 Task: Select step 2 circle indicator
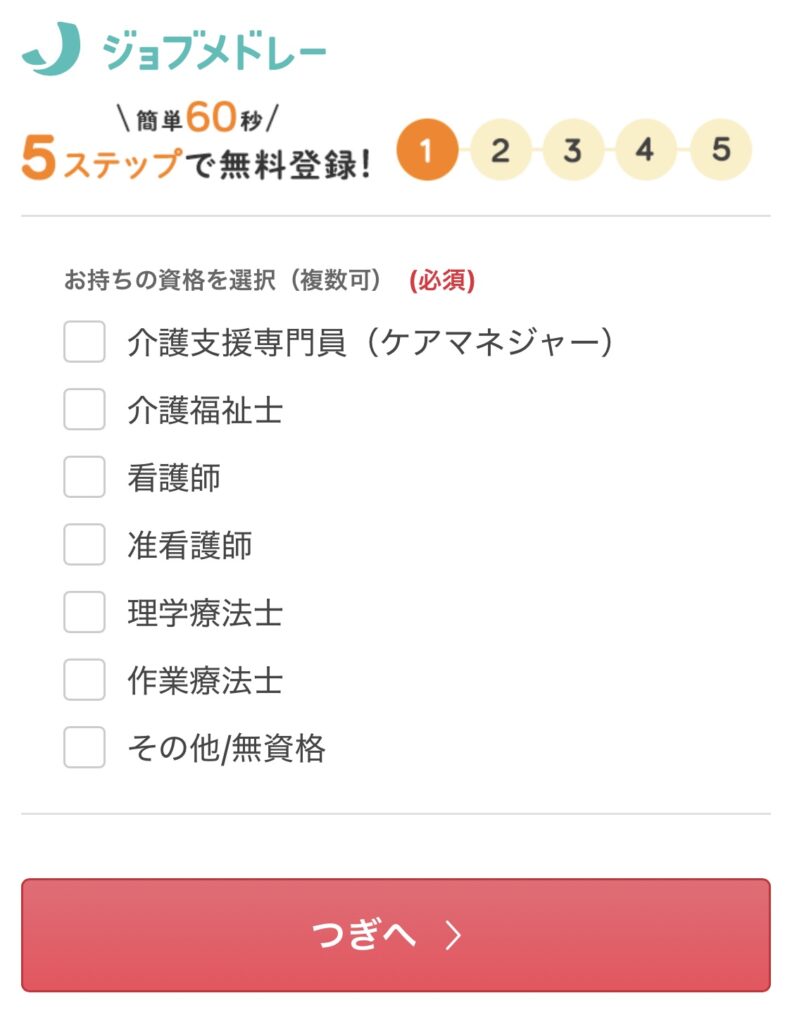click(x=500, y=150)
